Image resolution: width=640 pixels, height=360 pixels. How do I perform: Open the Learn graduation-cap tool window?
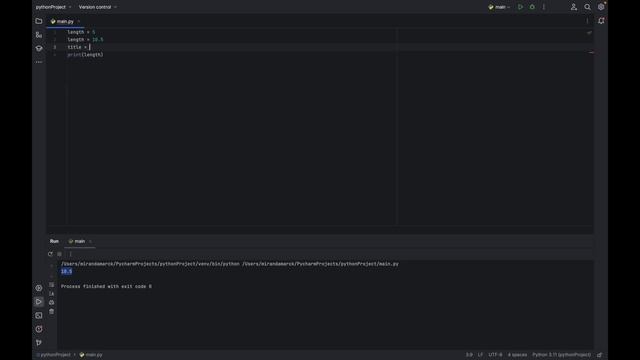coord(39,49)
